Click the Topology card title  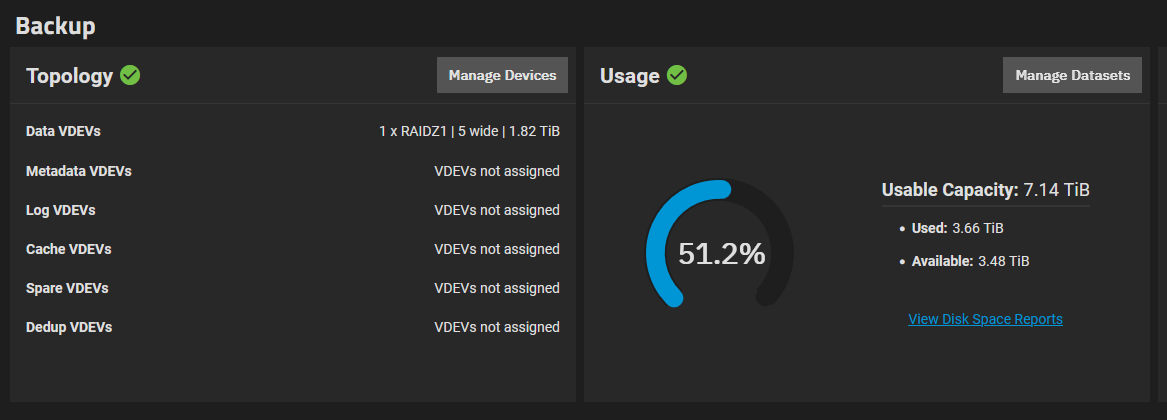tap(69, 76)
